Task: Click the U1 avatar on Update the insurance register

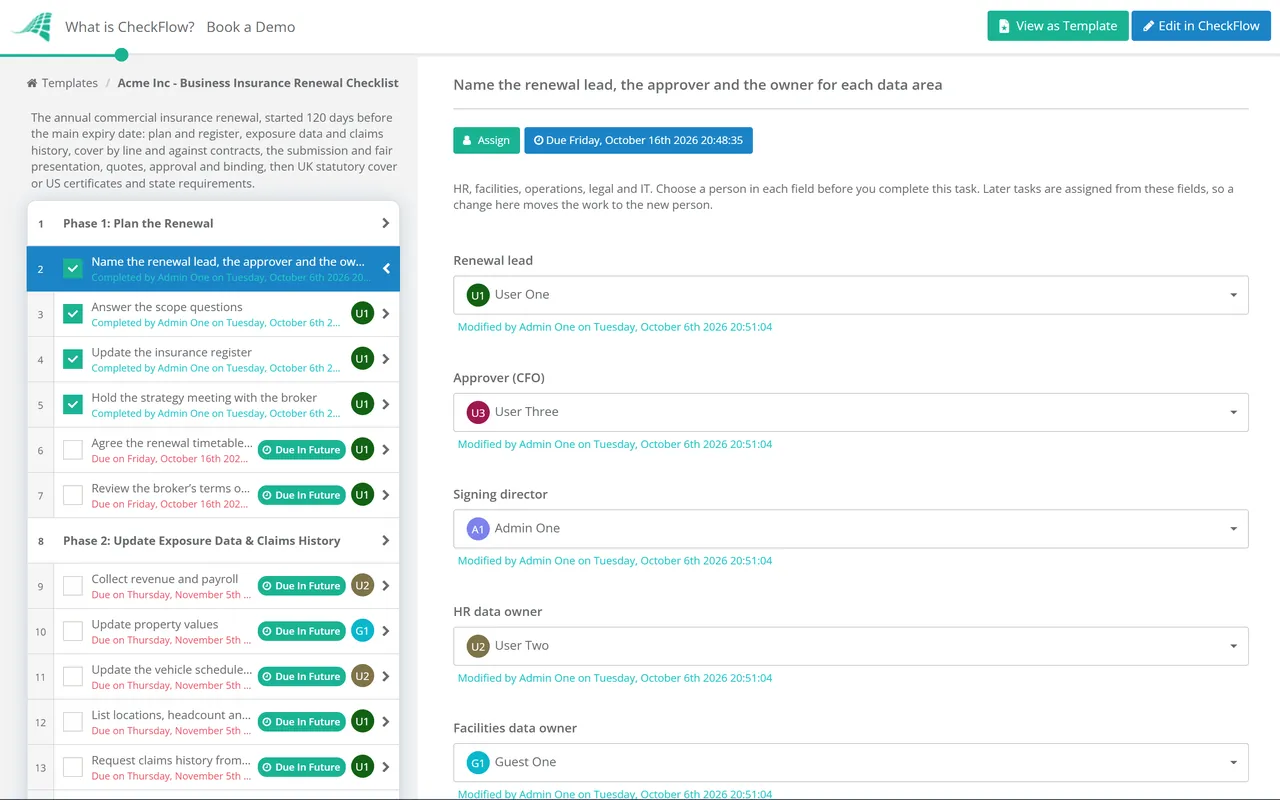Action: 362,359
